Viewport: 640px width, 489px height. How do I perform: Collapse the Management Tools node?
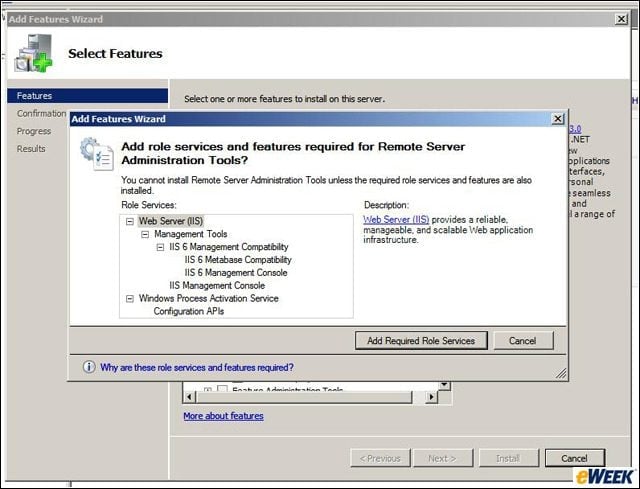tap(145, 234)
